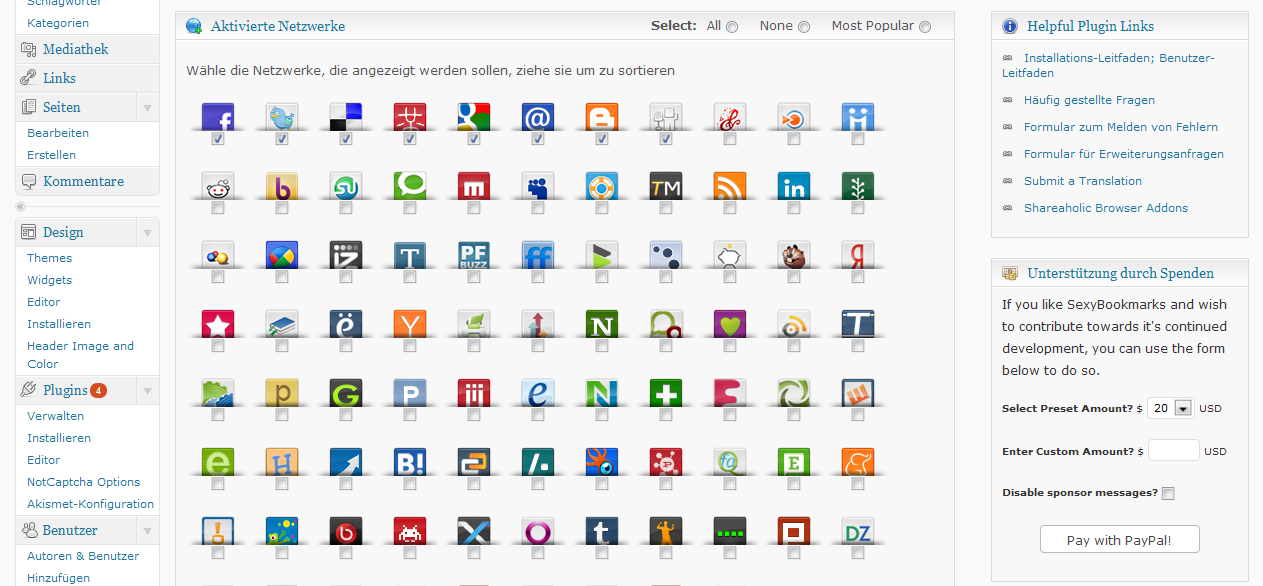Enable the checkbox under the LinkedIn icon
This screenshot has width=1263, height=586.
click(x=794, y=209)
